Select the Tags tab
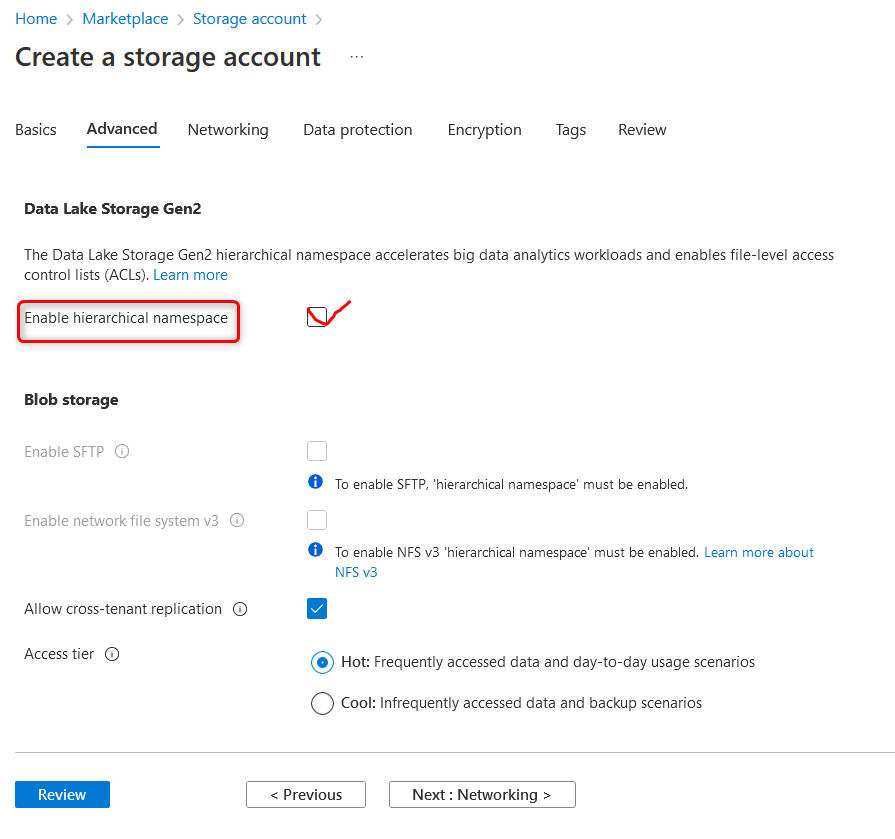The height and width of the screenshot is (839, 895). click(x=570, y=130)
